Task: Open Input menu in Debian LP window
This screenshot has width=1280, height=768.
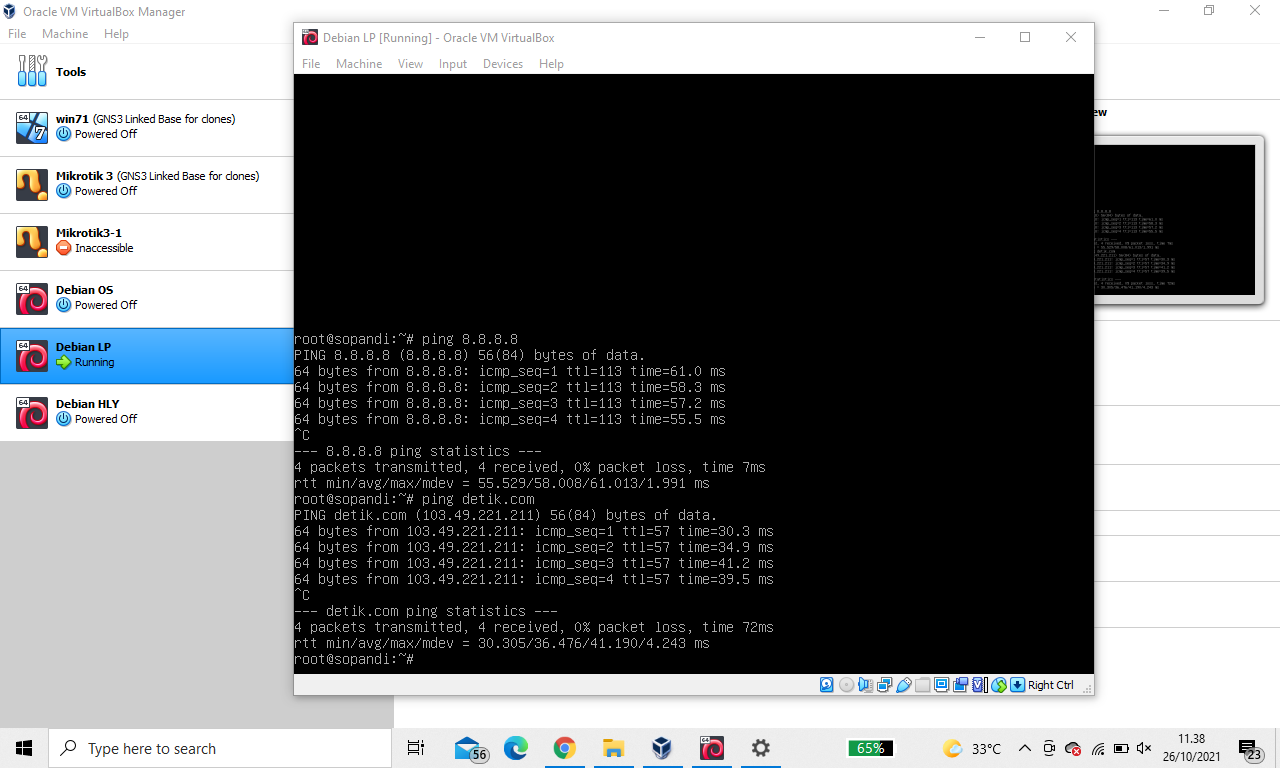Action: pos(453,64)
